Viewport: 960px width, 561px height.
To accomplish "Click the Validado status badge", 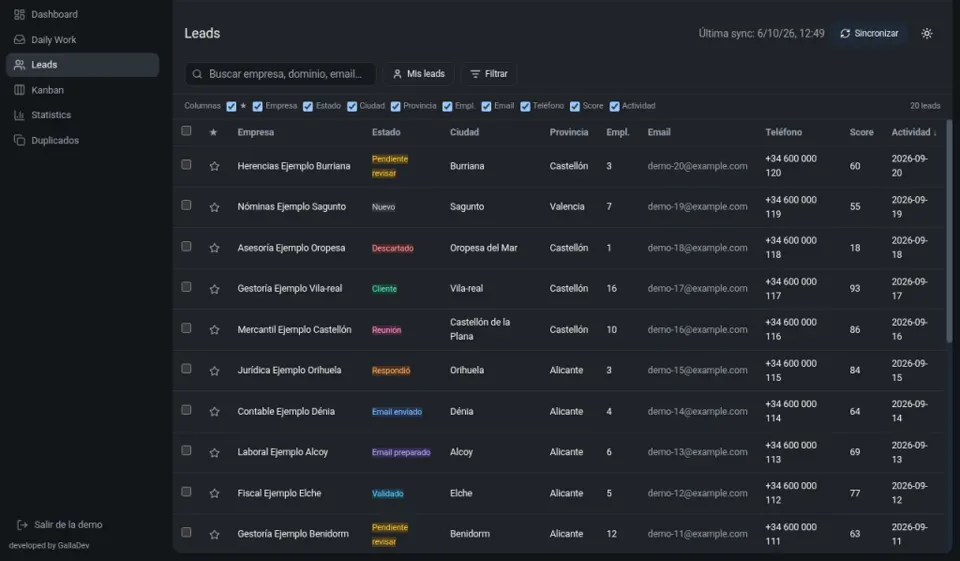I will coord(388,494).
